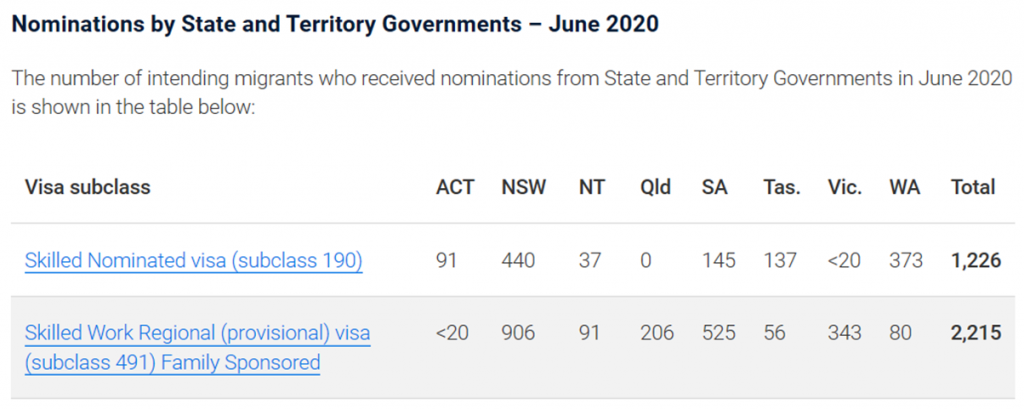Click the 1,226 total for subclass 190
Screen dimensions: 1024x410
(x=975, y=261)
